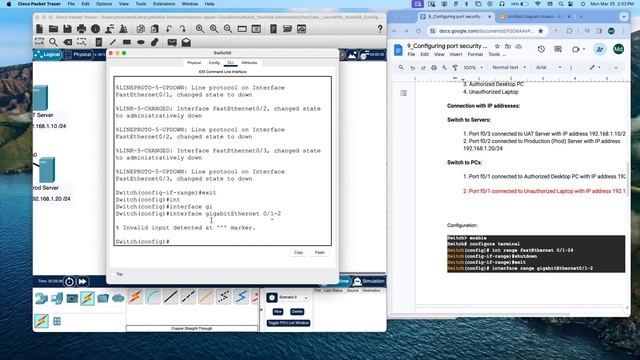
Task: Select the Draw Rectangle tool
Action: point(127,42)
